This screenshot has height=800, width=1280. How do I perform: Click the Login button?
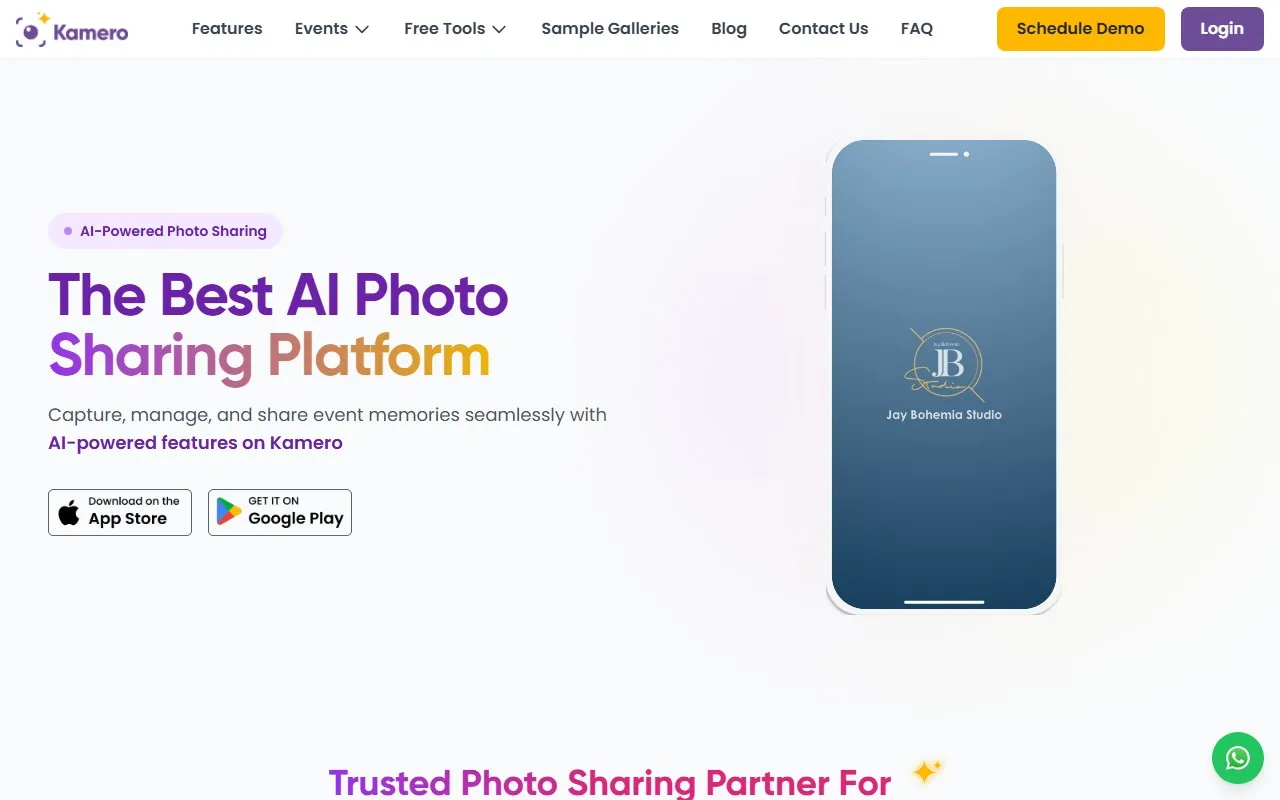[x=1222, y=29]
